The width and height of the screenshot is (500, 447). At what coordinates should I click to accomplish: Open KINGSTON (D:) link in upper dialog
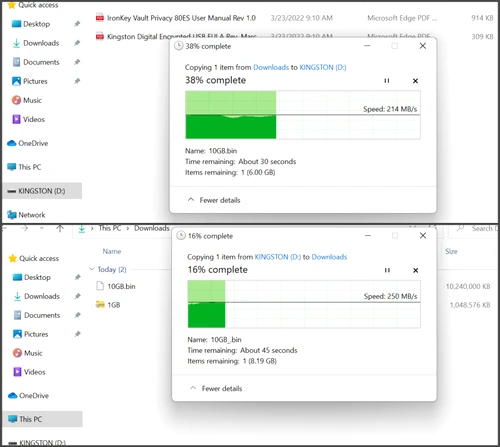coord(323,67)
